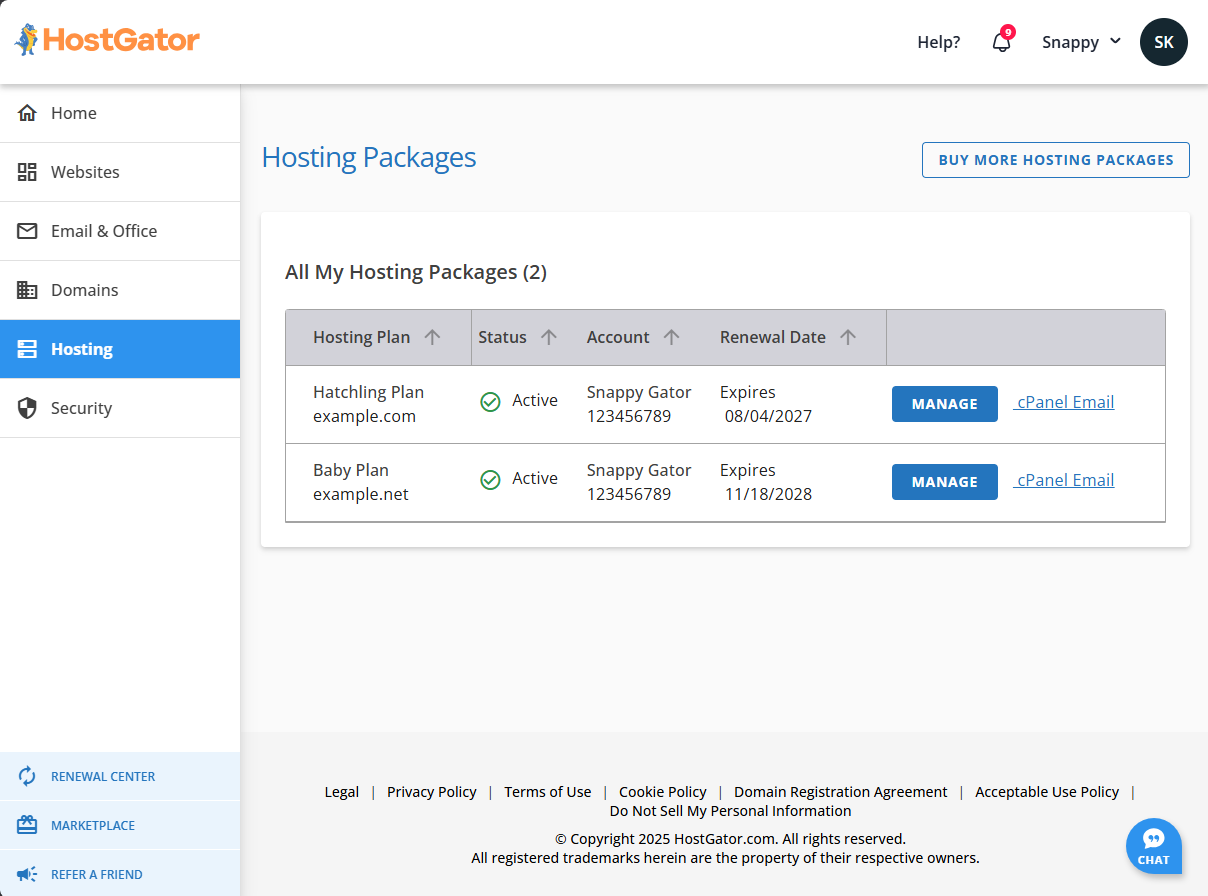1208x896 pixels.
Task: Open the chat bubble widget
Action: point(1153,846)
